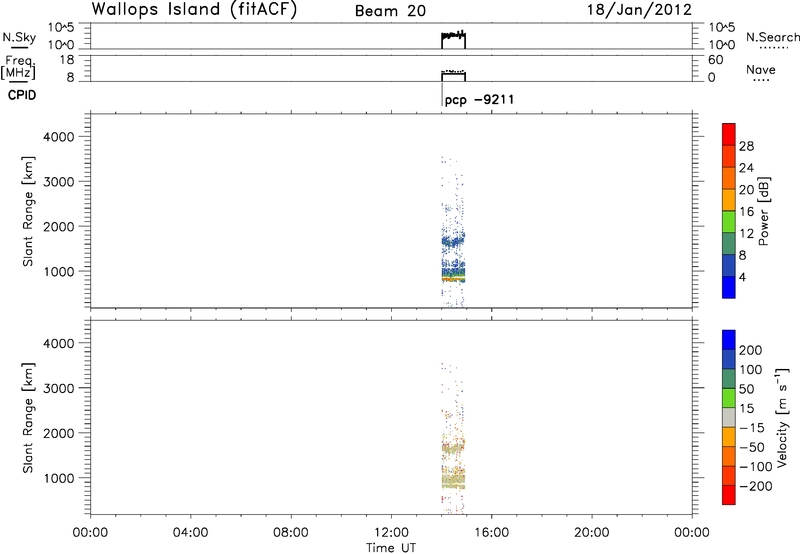Click the velocity scatter cluster above 1500 km
This screenshot has width=800, height=554.
point(453,447)
